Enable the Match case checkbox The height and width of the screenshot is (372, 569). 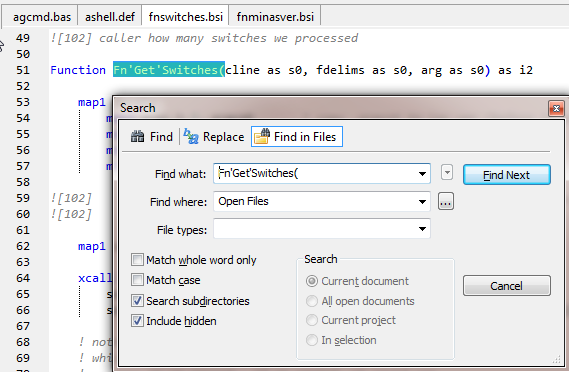pos(138,280)
